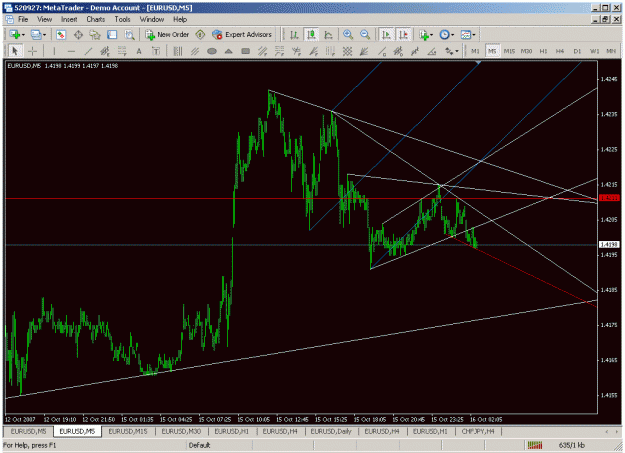This screenshot has height=453, width=625.
Task: Select the horizontal line tool
Action: pos(71,51)
